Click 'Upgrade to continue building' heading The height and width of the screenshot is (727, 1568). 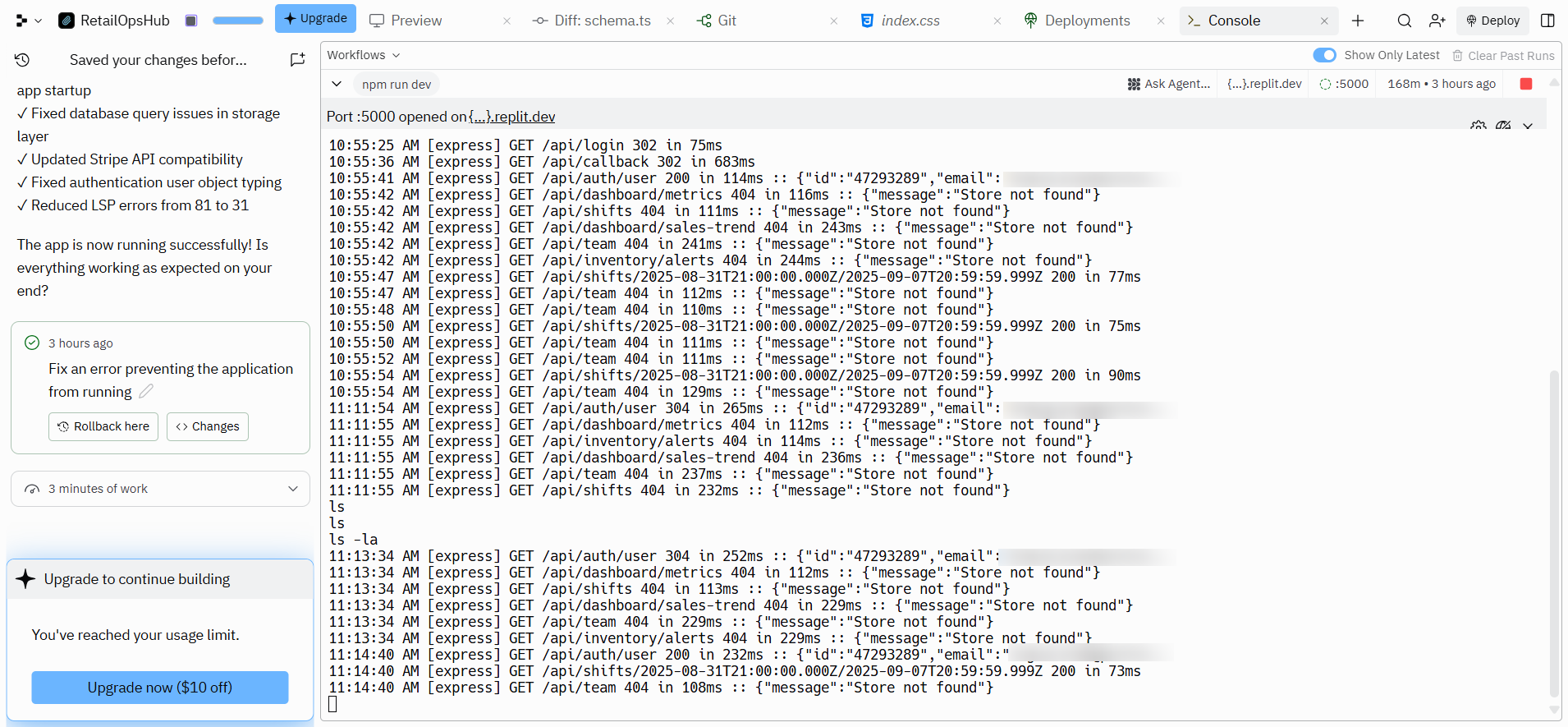pyautogui.click(x=137, y=579)
